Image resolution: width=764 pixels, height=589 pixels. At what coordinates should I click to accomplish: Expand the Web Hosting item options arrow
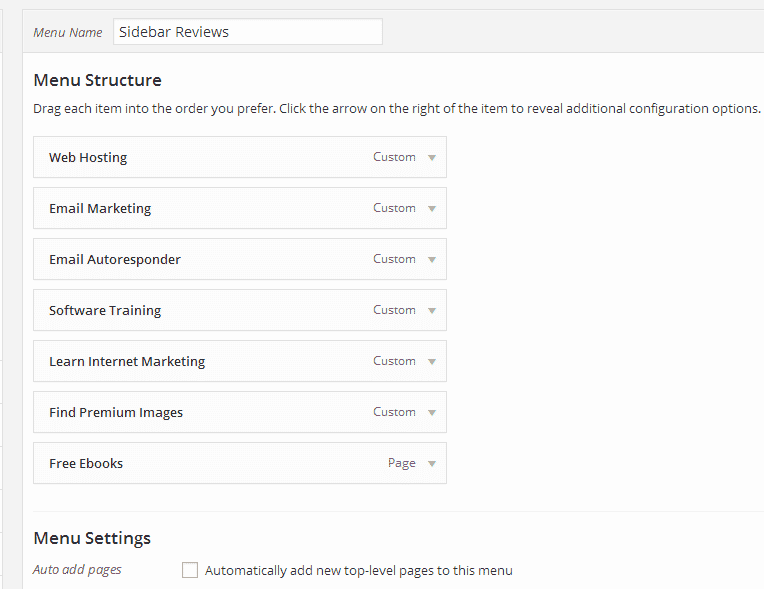pyautogui.click(x=432, y=158)
